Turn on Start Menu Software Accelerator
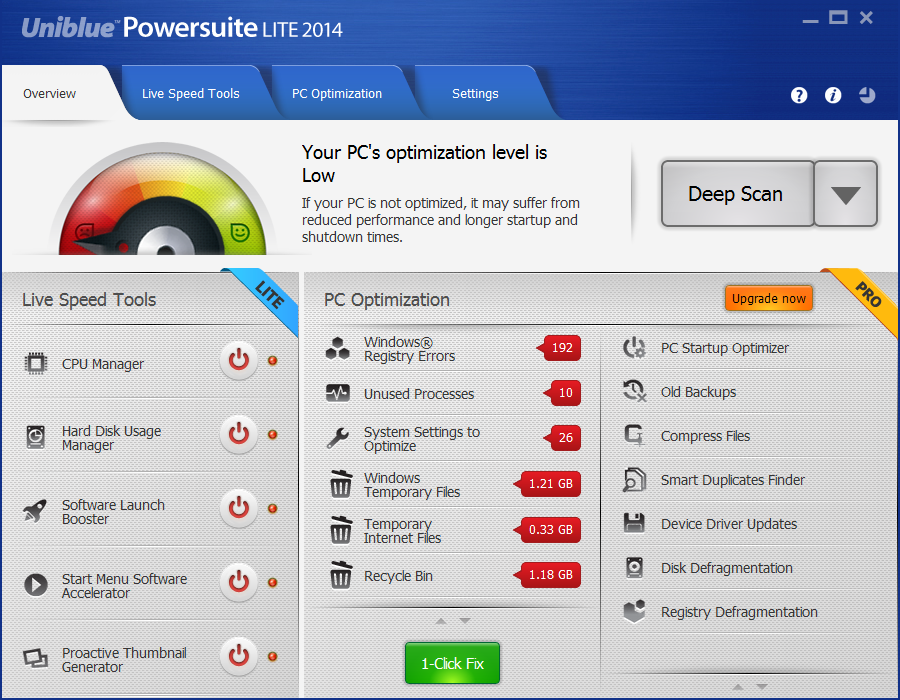Viewport: 900px width, 700px height. (239, 582)
